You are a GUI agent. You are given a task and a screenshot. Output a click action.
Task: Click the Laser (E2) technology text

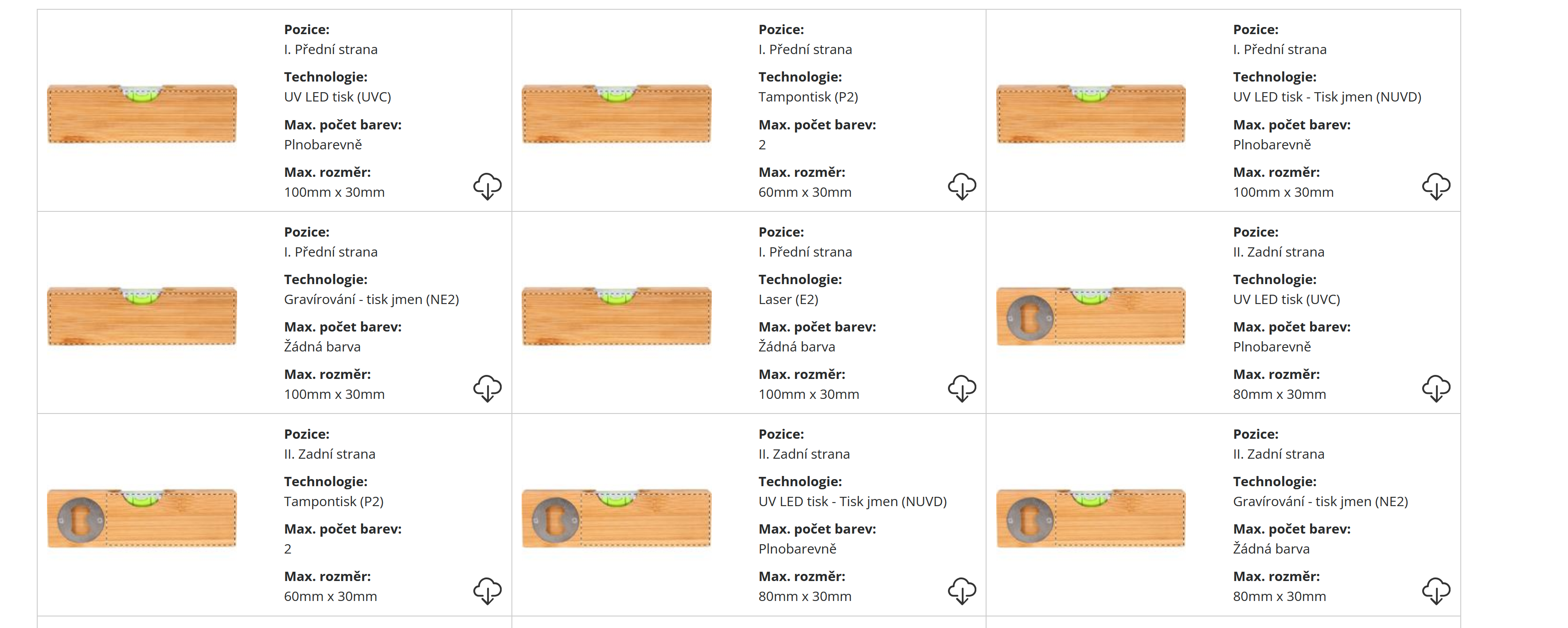[788, 300]
